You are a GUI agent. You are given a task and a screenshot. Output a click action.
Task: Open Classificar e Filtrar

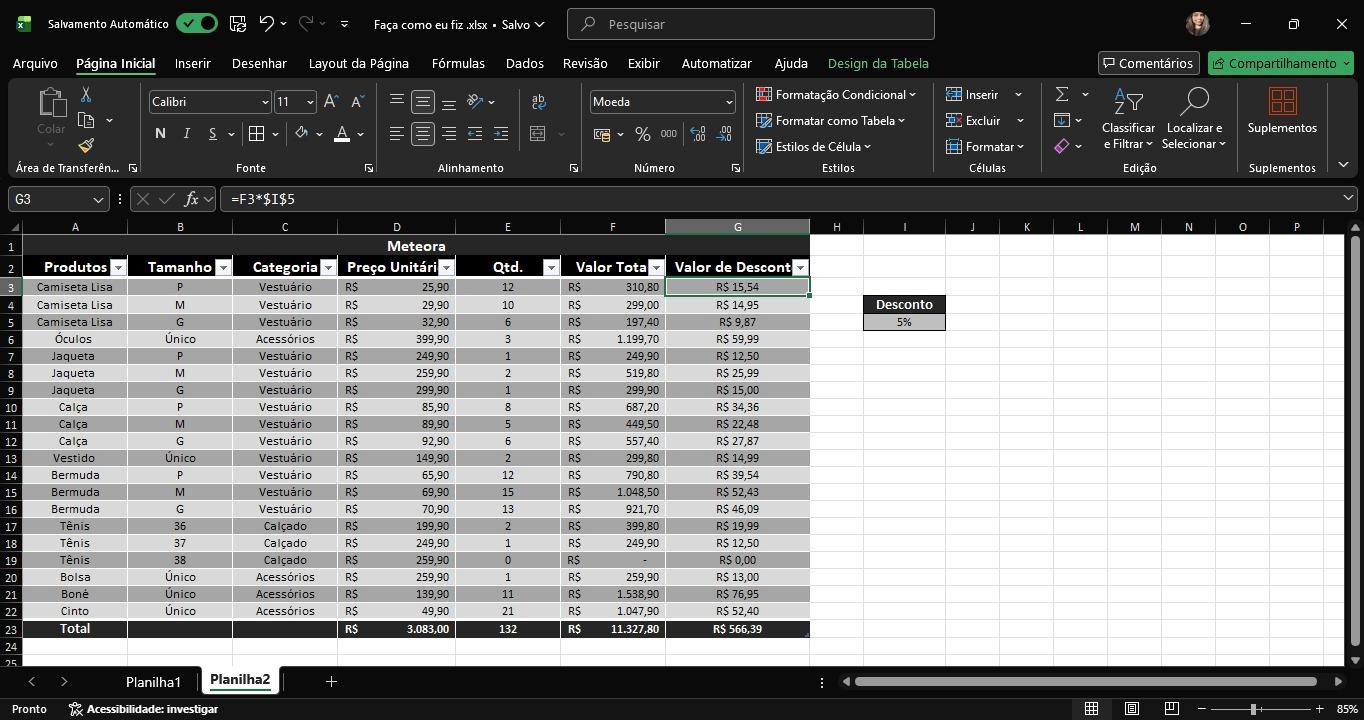click(1128, 118)
